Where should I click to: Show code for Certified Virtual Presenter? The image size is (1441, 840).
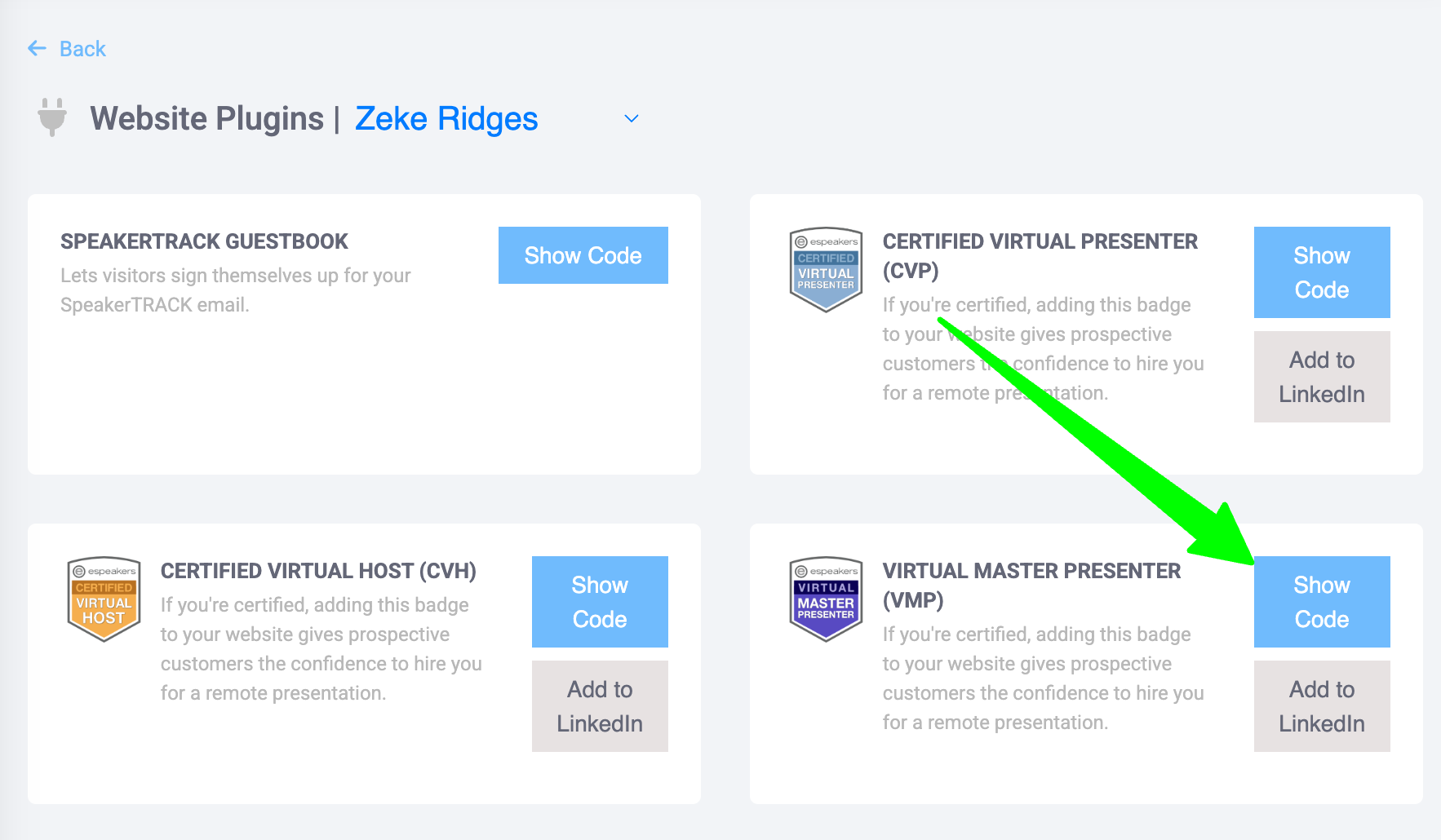click(1321, 272)
